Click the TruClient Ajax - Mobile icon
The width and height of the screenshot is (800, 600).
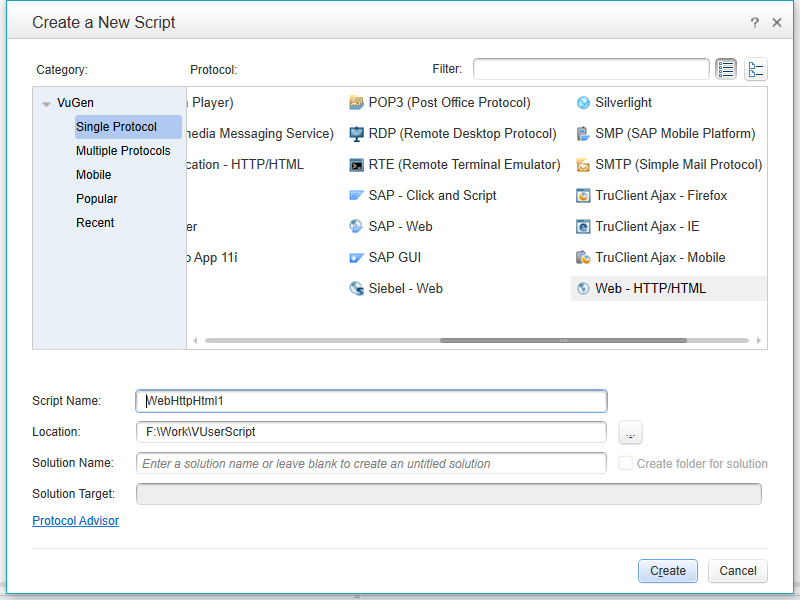[x=583, y=258]
